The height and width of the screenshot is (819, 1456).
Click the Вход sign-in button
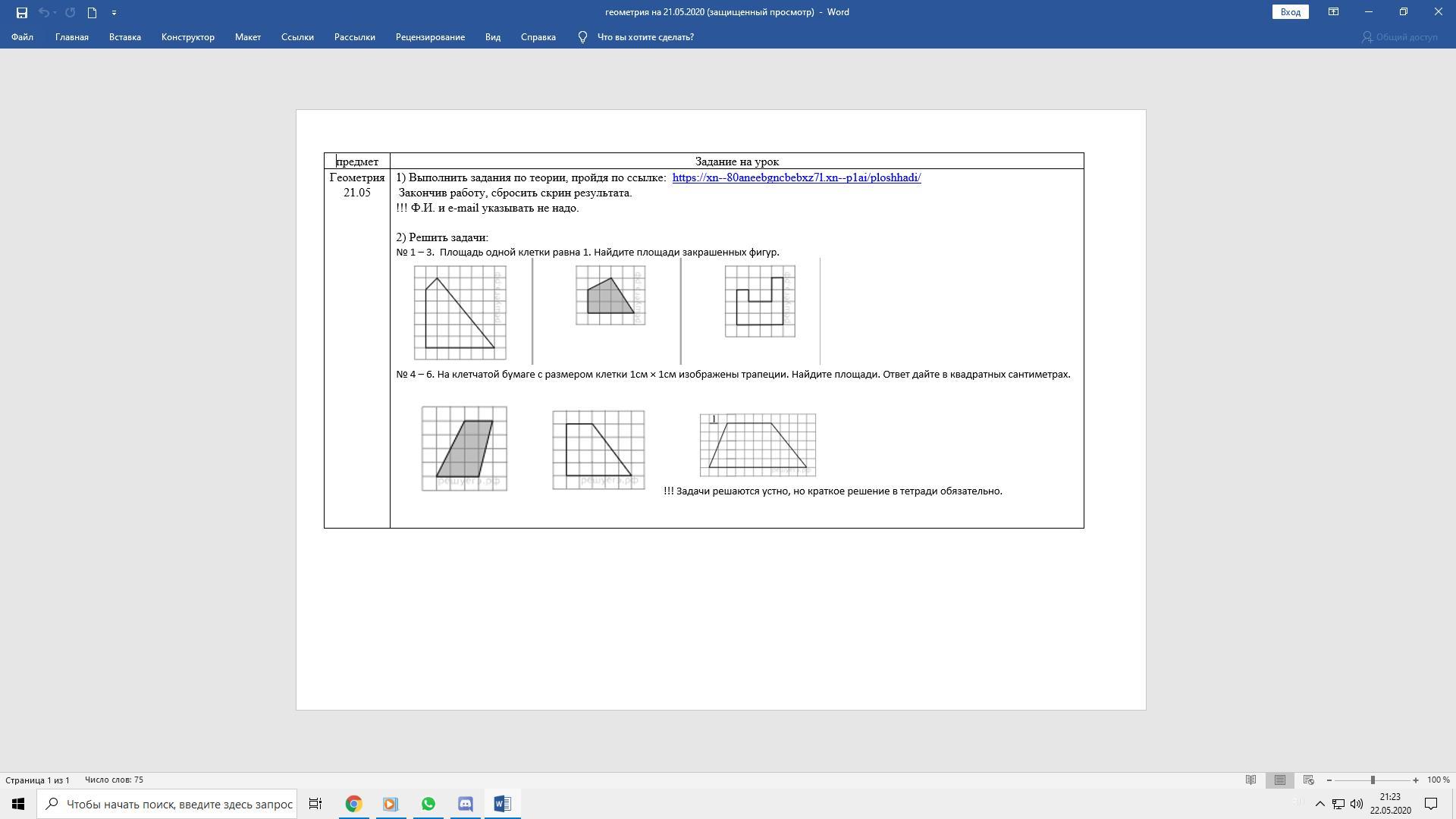pyautogui.click(x=1290, y=12)
